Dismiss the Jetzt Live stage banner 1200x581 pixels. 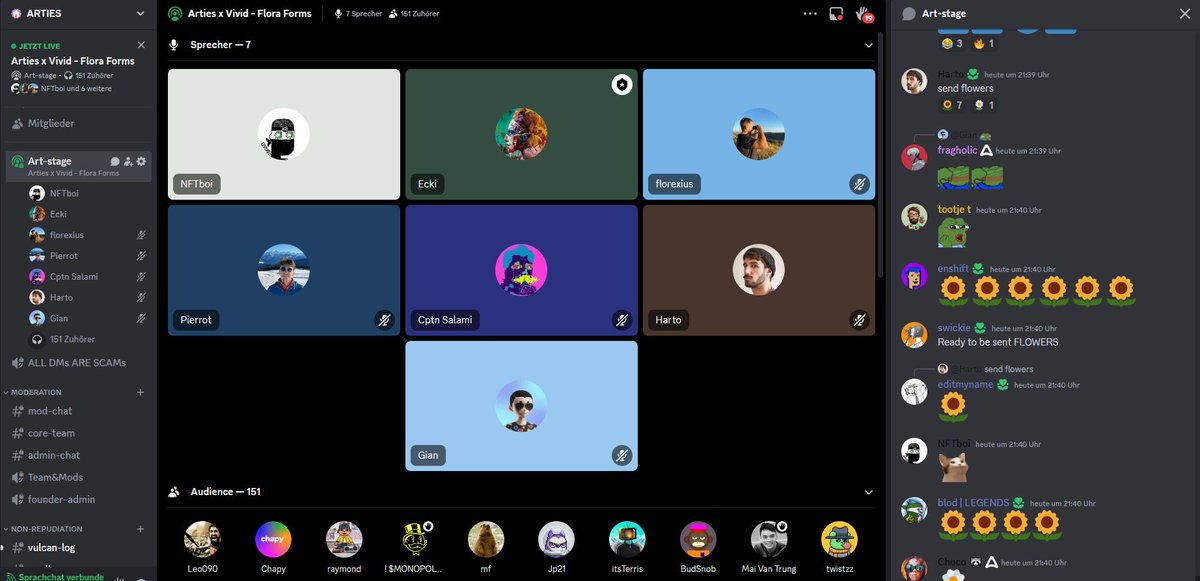point(141,46)
